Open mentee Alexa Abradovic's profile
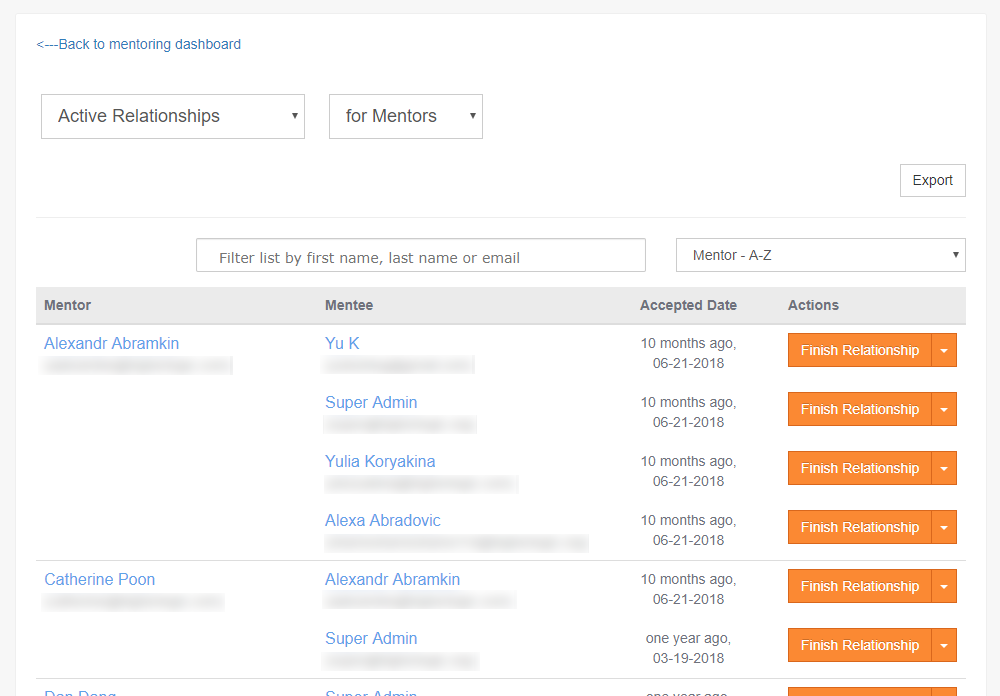 [x=383, y=521]
